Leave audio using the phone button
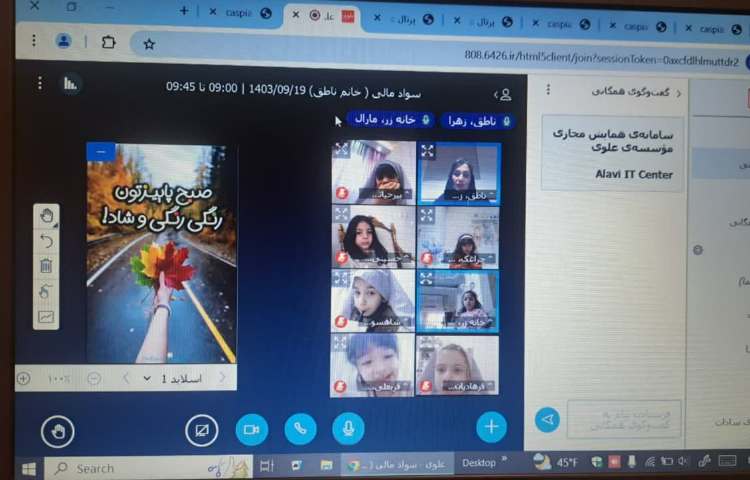This screenshot has height=480, width=750. click(300, 429)
